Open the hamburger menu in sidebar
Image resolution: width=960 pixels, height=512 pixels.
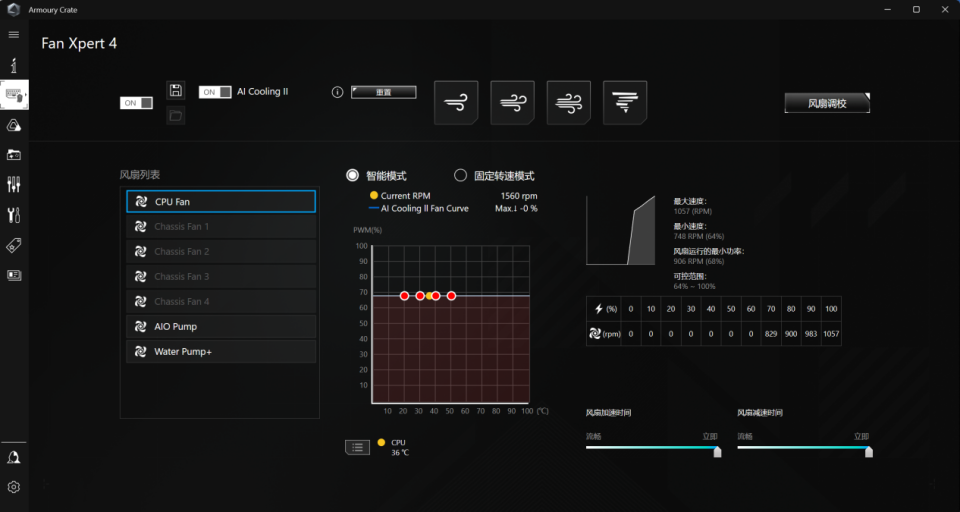click(13, 35)
